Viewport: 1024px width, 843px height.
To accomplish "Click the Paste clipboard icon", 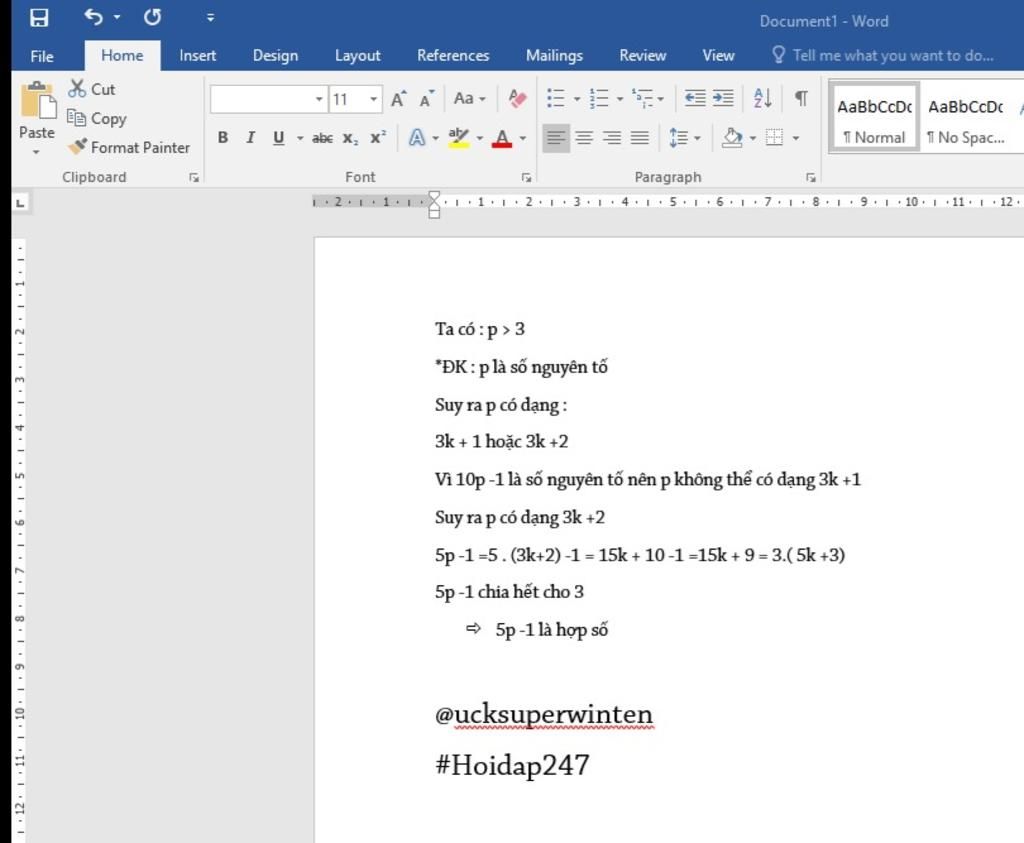I will [38, 101].
